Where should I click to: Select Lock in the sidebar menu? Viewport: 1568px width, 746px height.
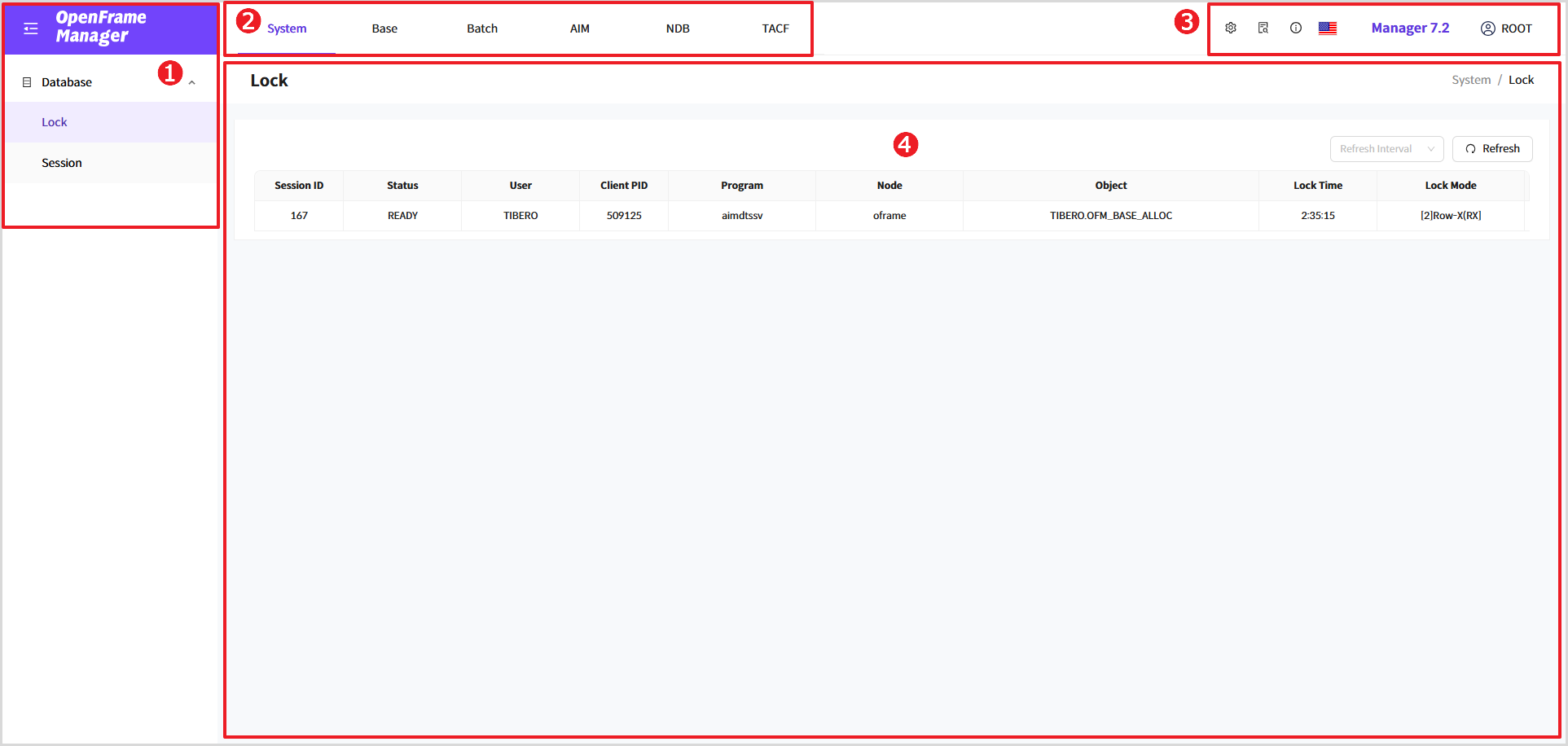click(55, 122)
